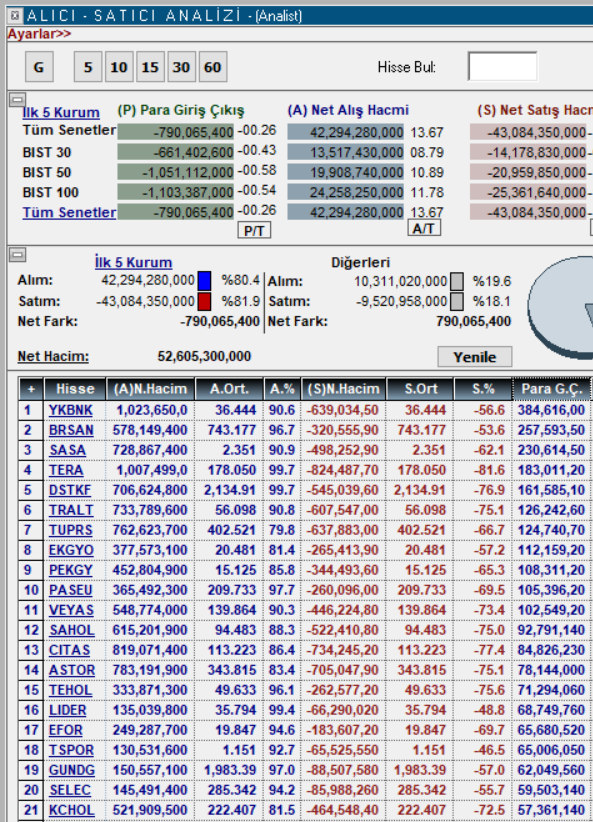
Task: Open the Ayarlar>> settings link
Action: click(39, 34)
